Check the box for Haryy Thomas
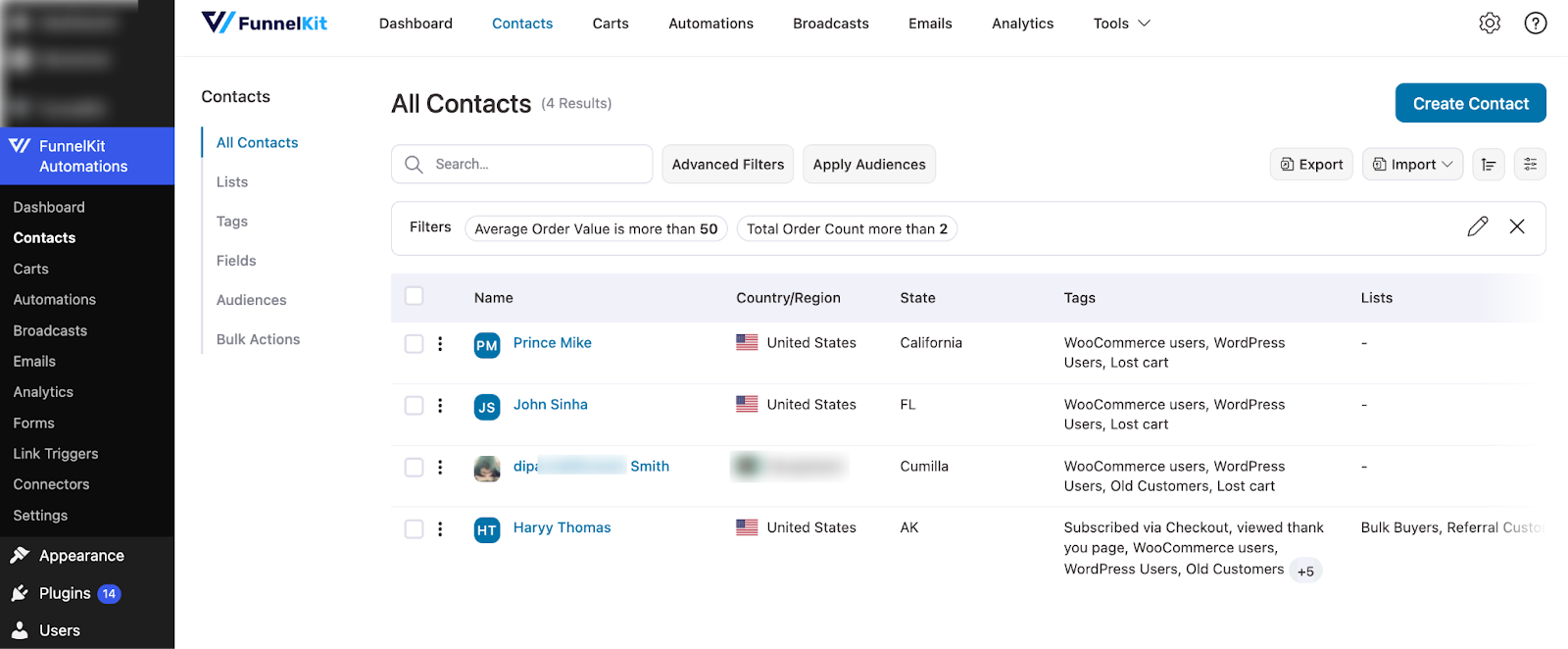 click(x=415, y=529)
